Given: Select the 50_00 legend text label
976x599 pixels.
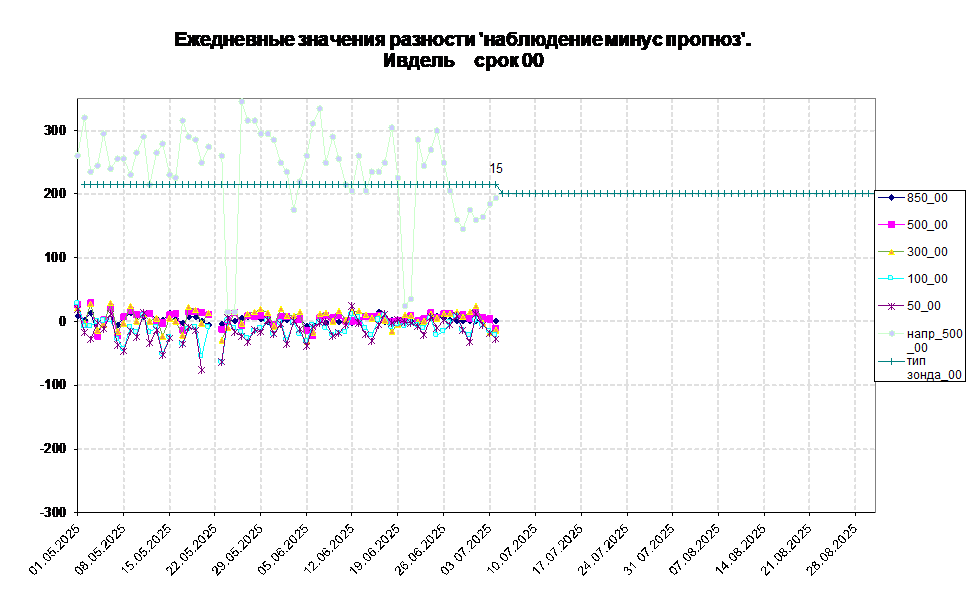Looking at the screenshot, I should click(923, 306).
